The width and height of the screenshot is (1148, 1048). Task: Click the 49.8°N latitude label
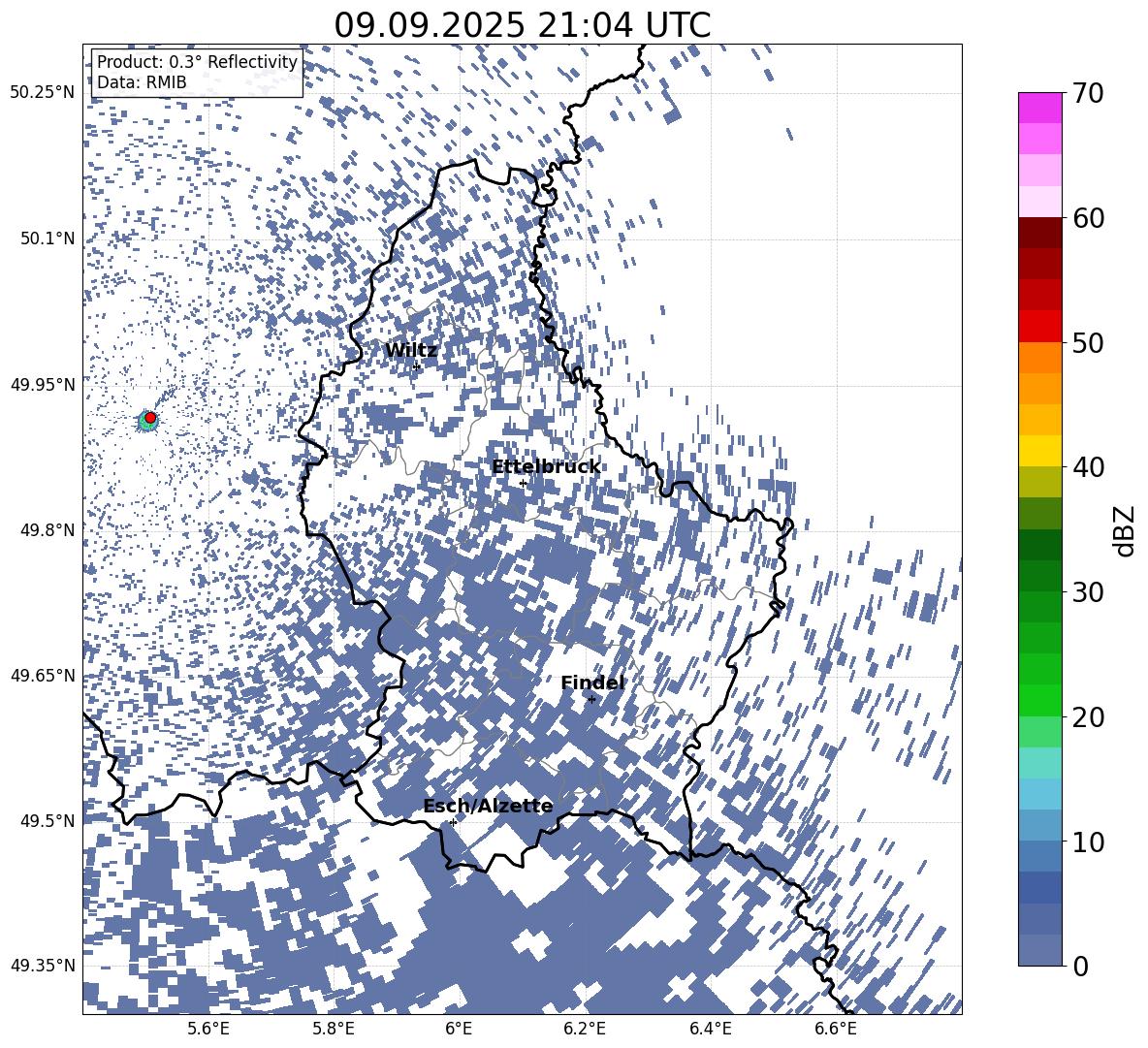[x=48, y=530]
